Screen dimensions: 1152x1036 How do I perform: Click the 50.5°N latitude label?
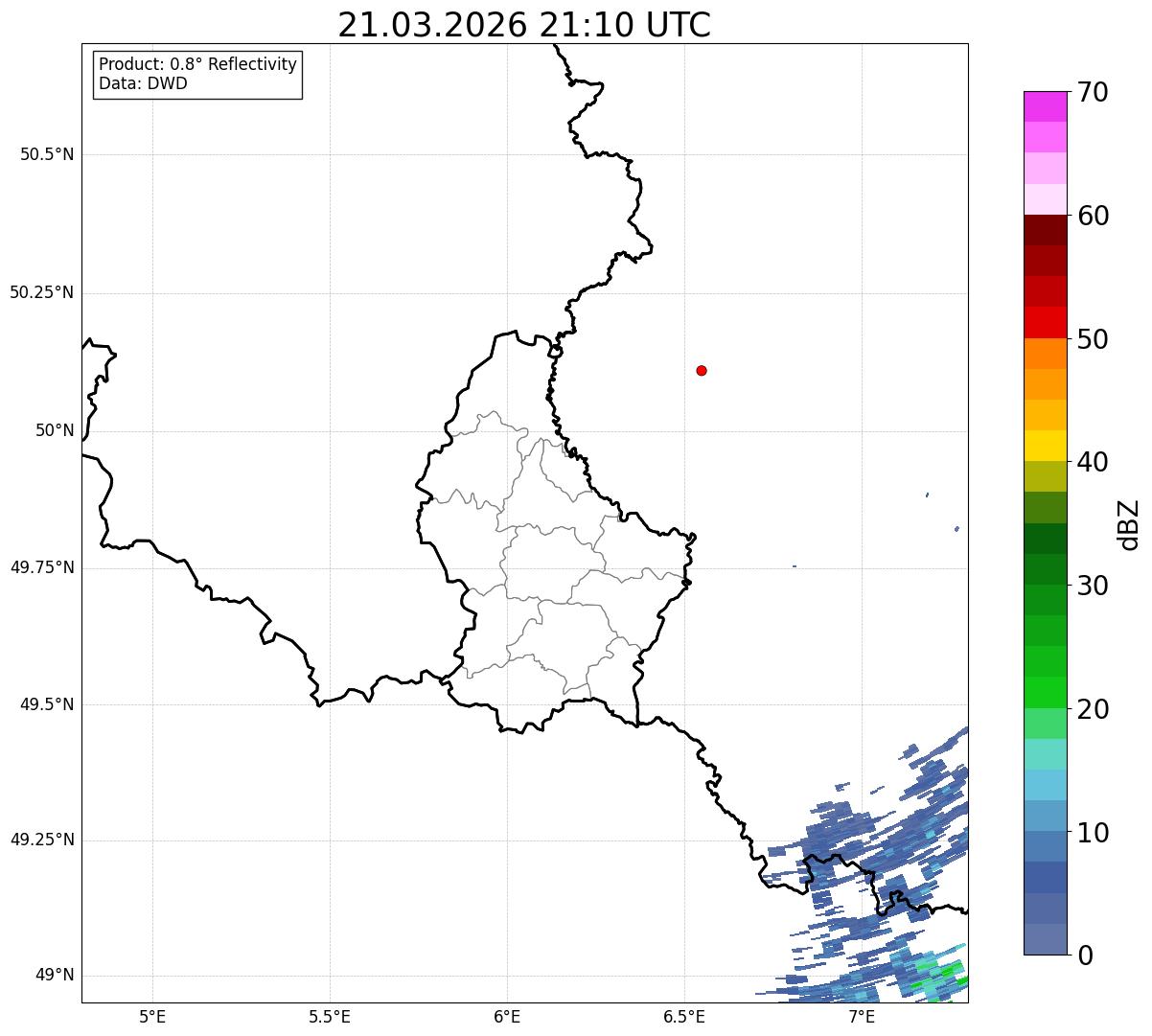tap(47, 154)
